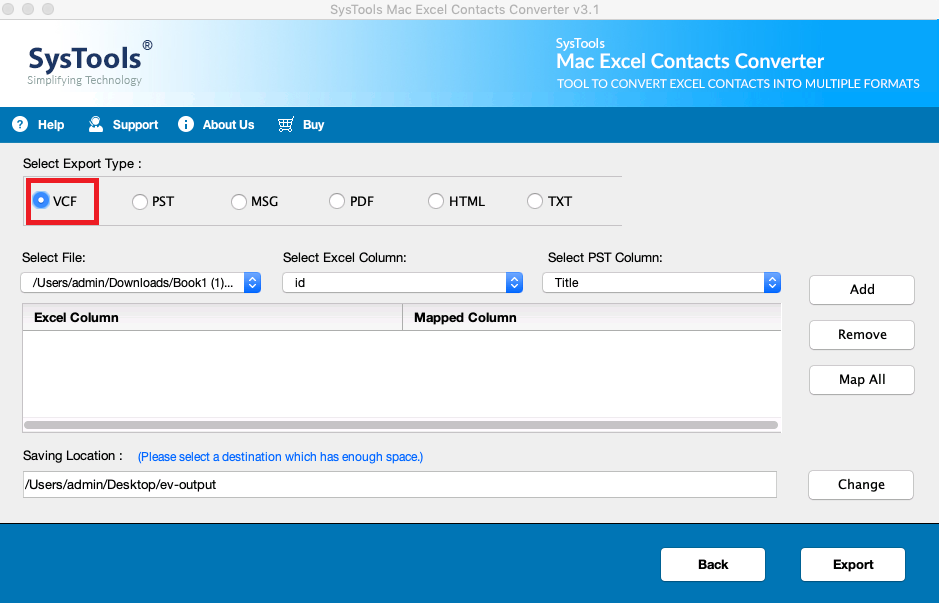The height and width of the screenshot is (603, 939).
Task: Click the 'Select Export Type :' label
Action: coord(82,163)
